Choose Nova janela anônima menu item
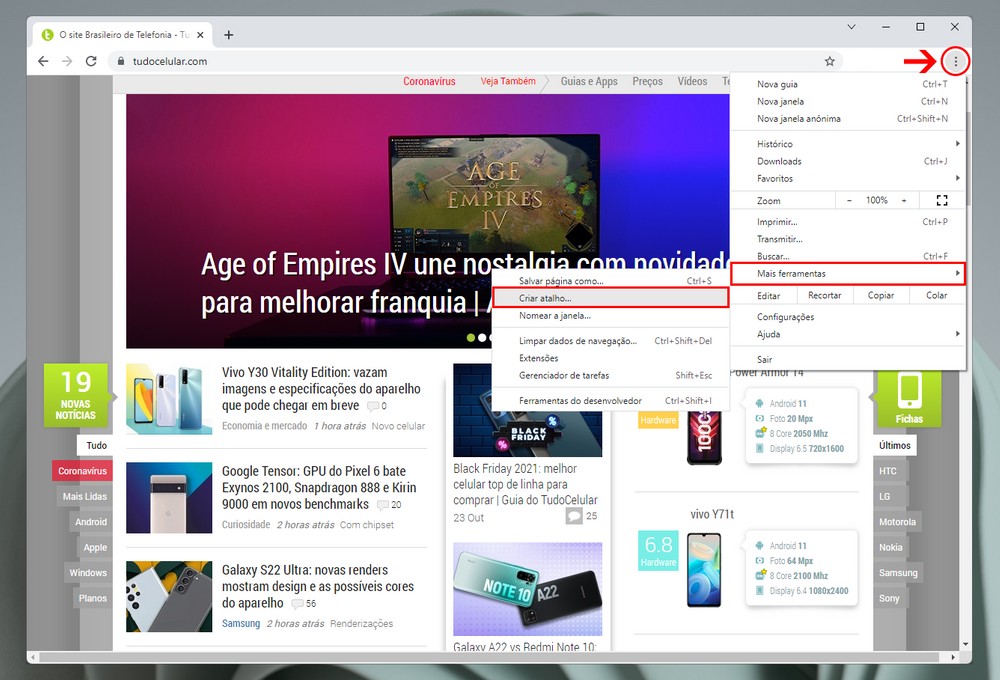The image size is (1000, 680). (798, 118)
